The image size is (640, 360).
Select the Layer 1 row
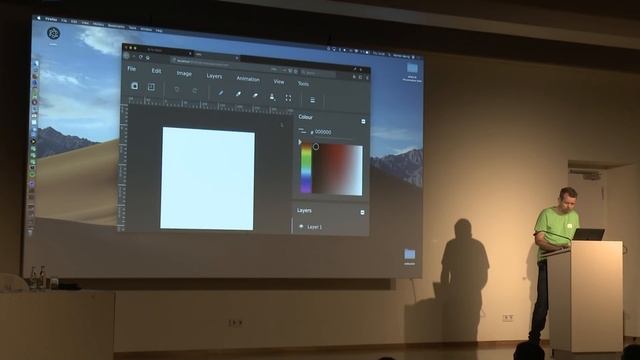click(330, 227)
